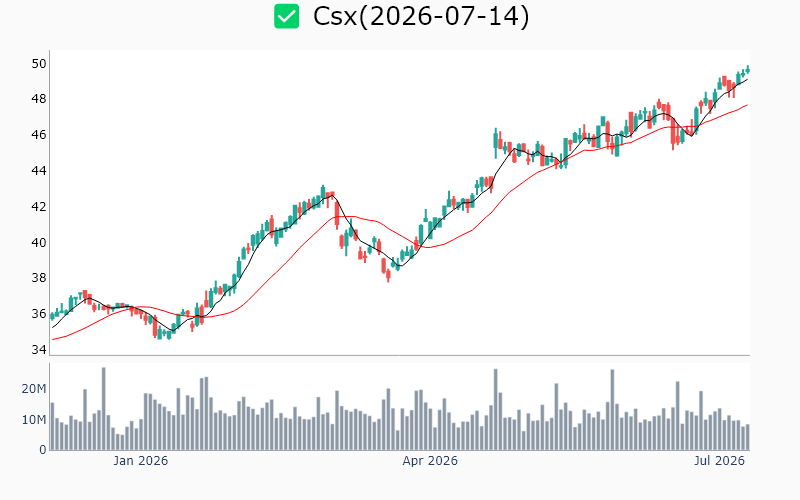Click the last green candlestick in July
Viewport: 800px width, 500px height.
(x=748, y=69)
